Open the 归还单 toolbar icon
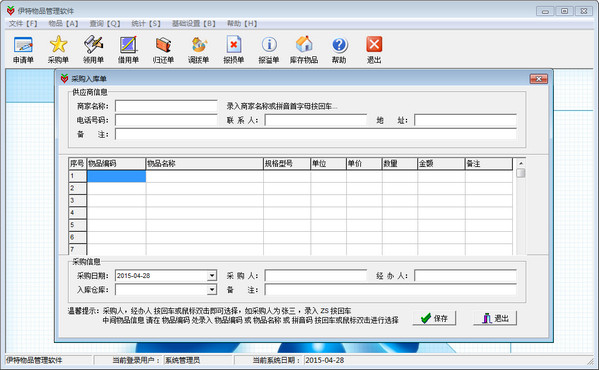The width and height of the screenshot is (599, 370). 164,45
